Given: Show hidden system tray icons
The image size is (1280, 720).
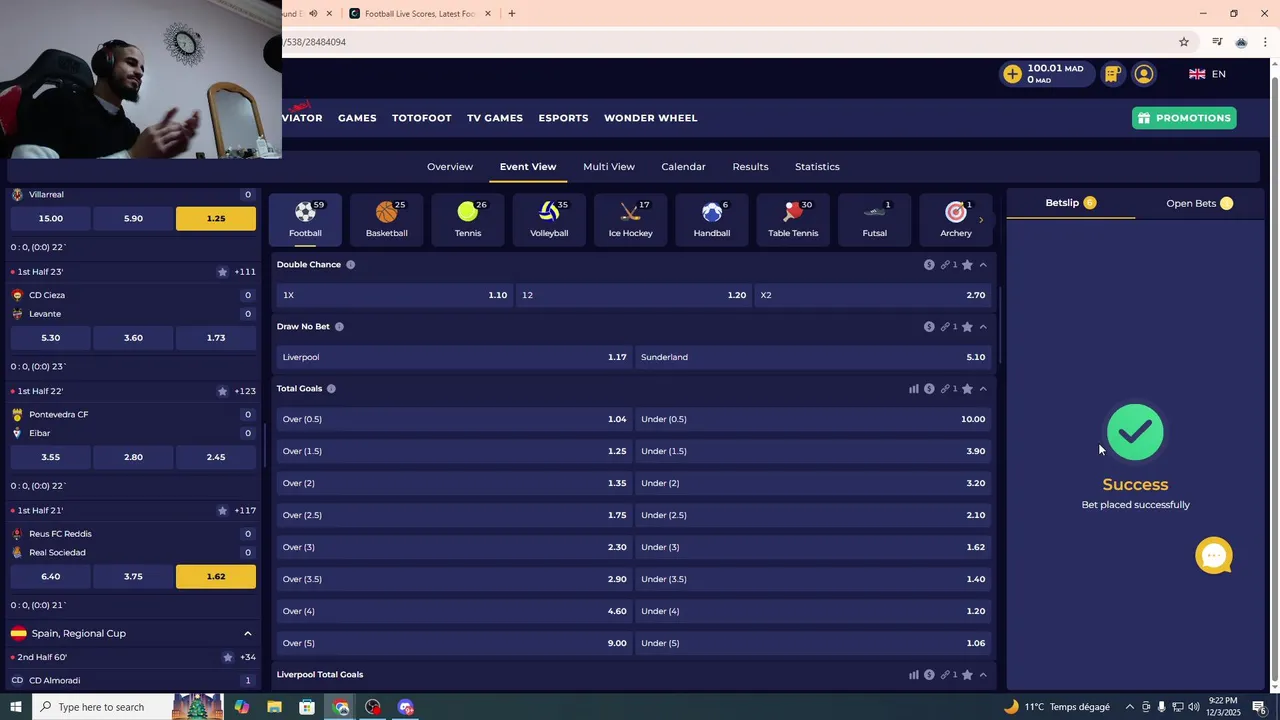Looking at the screenshot, I should (x=1130, y=707).
